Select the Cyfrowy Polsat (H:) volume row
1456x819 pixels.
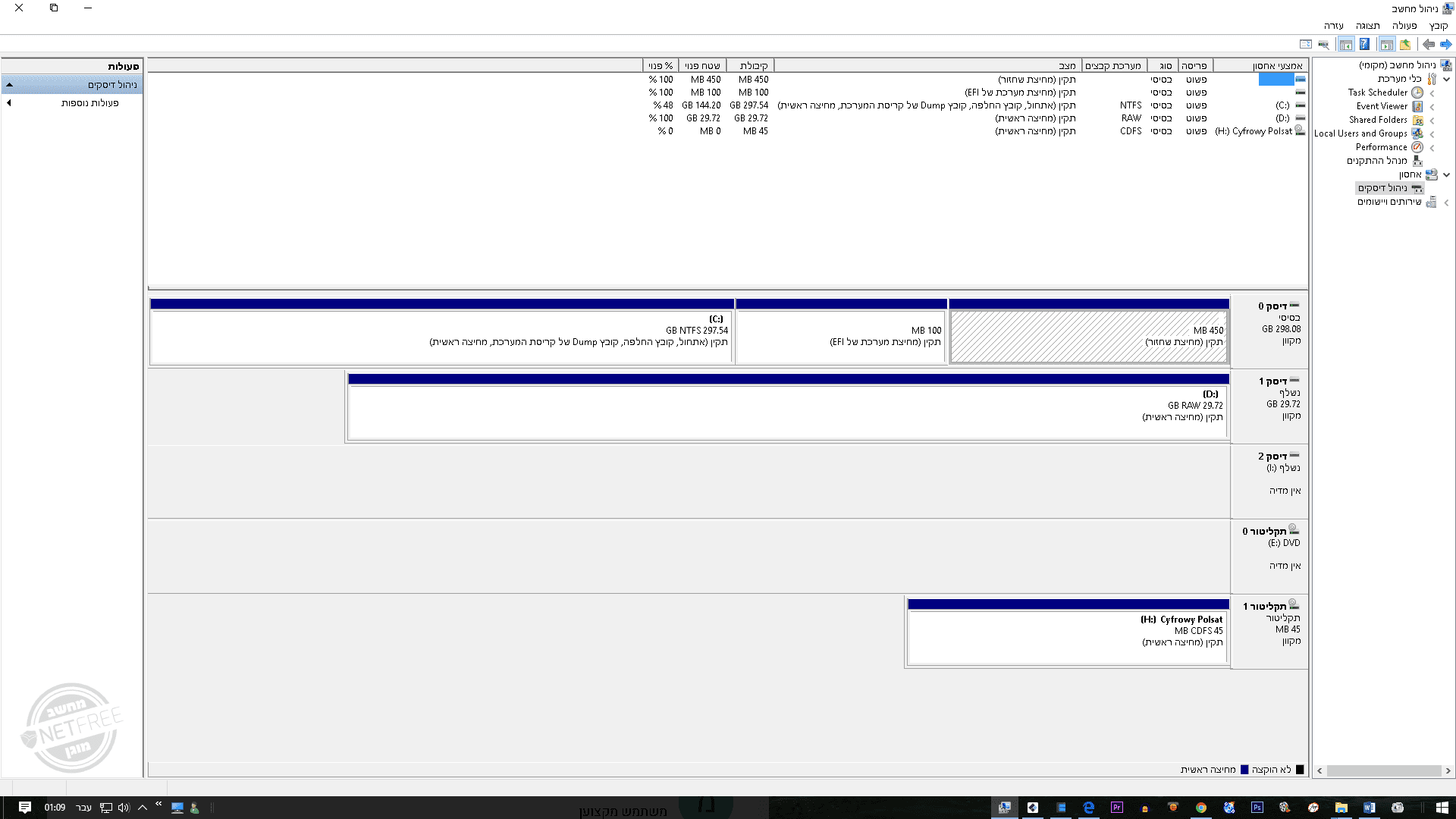pyautogui.click(x=1253, y=131)
